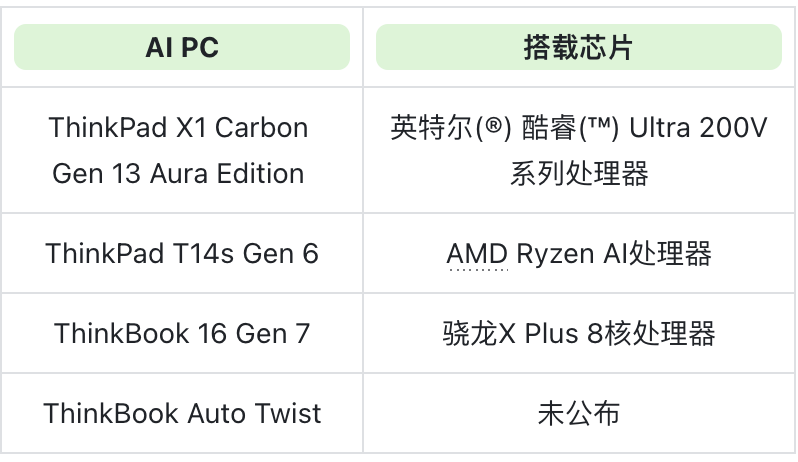
Task: Click the word ThinkBook in the 16 Gen 7 row
Action: [x=122, y=334]
